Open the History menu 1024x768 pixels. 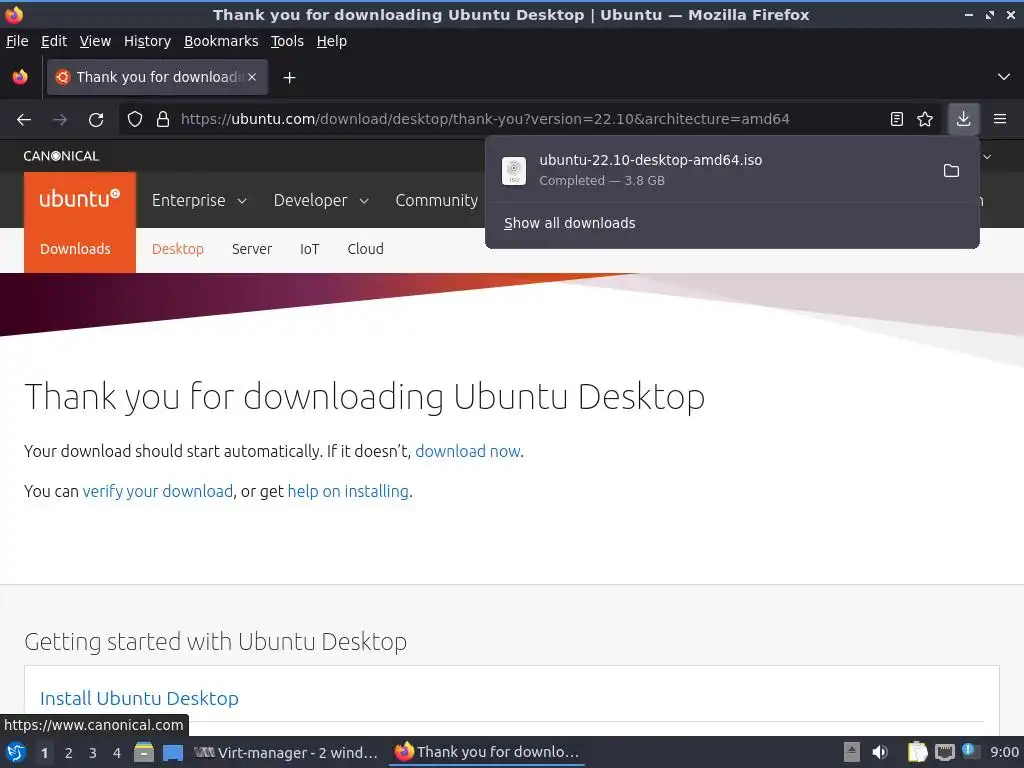click(x=147, y=41)
